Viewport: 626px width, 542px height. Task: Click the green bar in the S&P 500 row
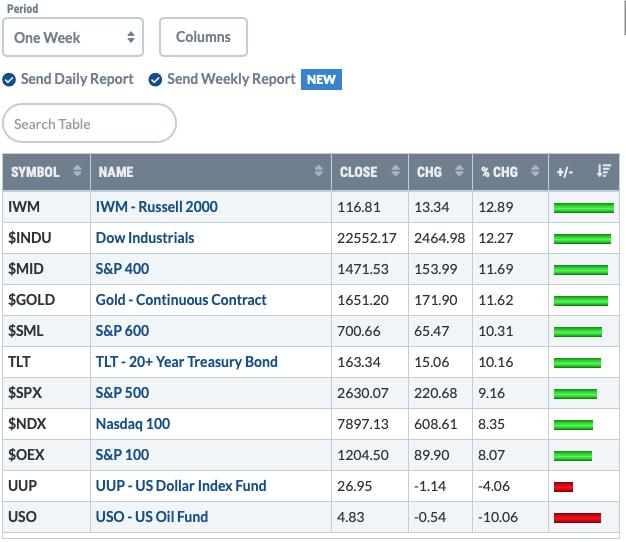575,394
